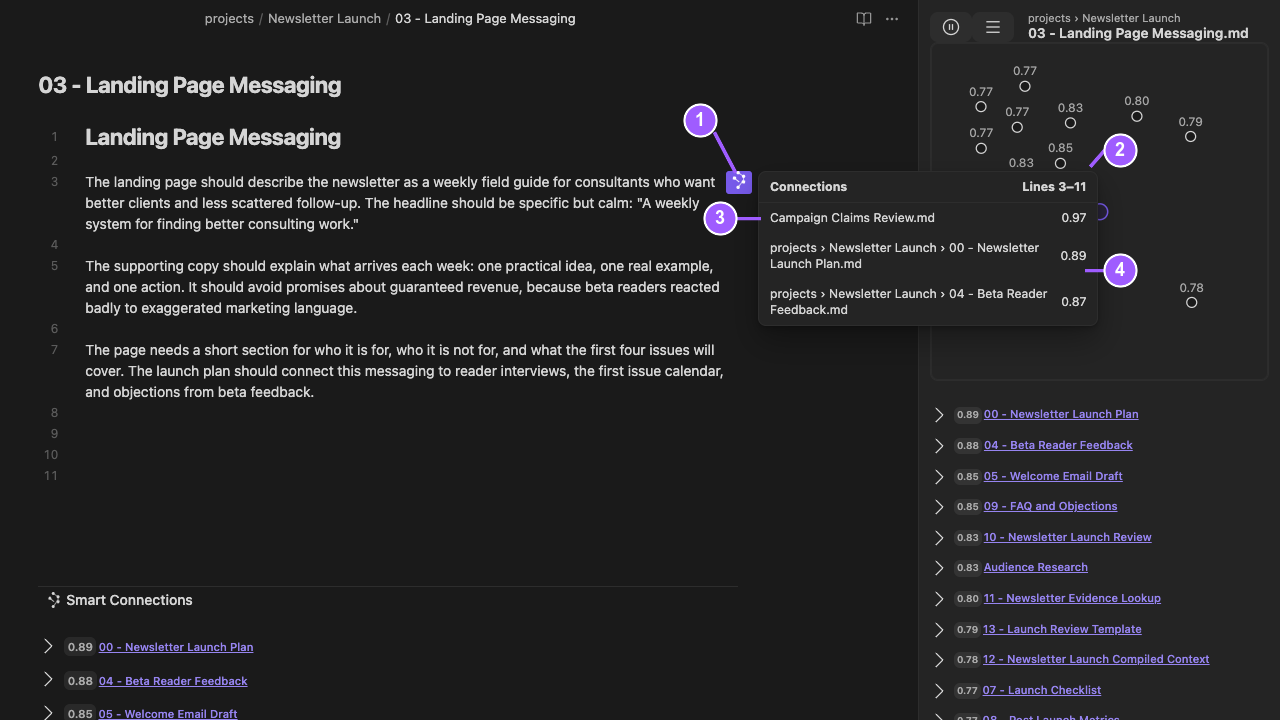The image size is (1280, 720).
Task: Expand the 11 - Newsletter Evidence Lookup result
Action: coord(939,598)
